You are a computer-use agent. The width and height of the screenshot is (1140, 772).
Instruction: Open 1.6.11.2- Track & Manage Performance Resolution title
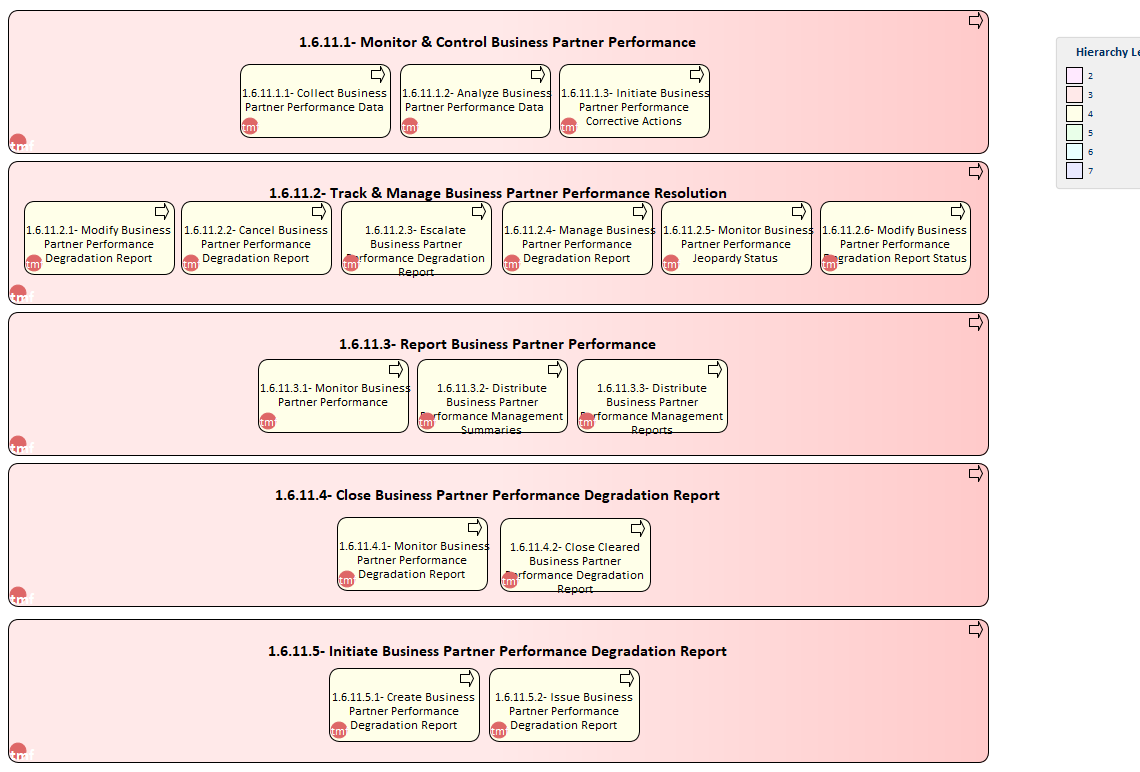click(498, 193)
